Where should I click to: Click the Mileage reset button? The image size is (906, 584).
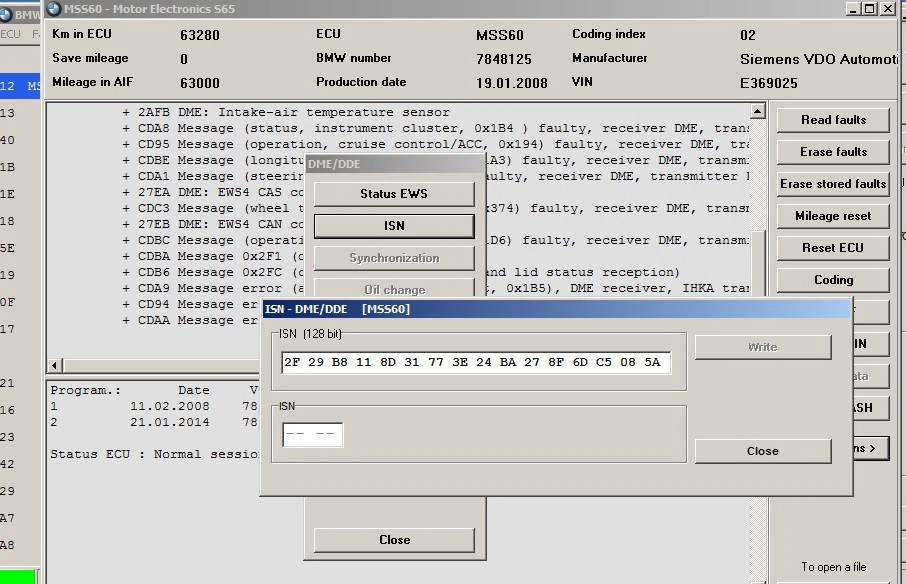point(833,216)
